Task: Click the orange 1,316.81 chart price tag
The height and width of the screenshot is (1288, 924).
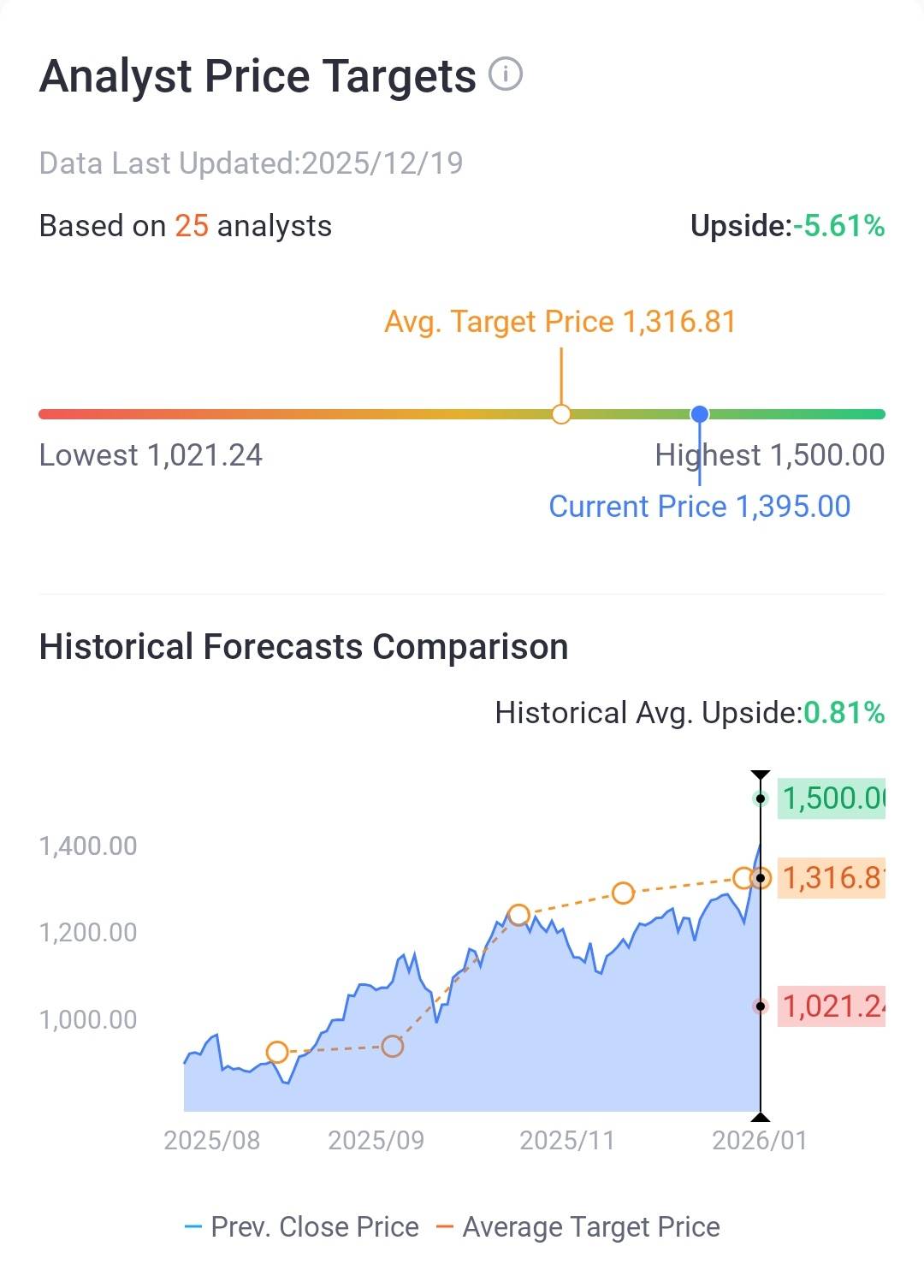Action: click(x=831, y=878)
